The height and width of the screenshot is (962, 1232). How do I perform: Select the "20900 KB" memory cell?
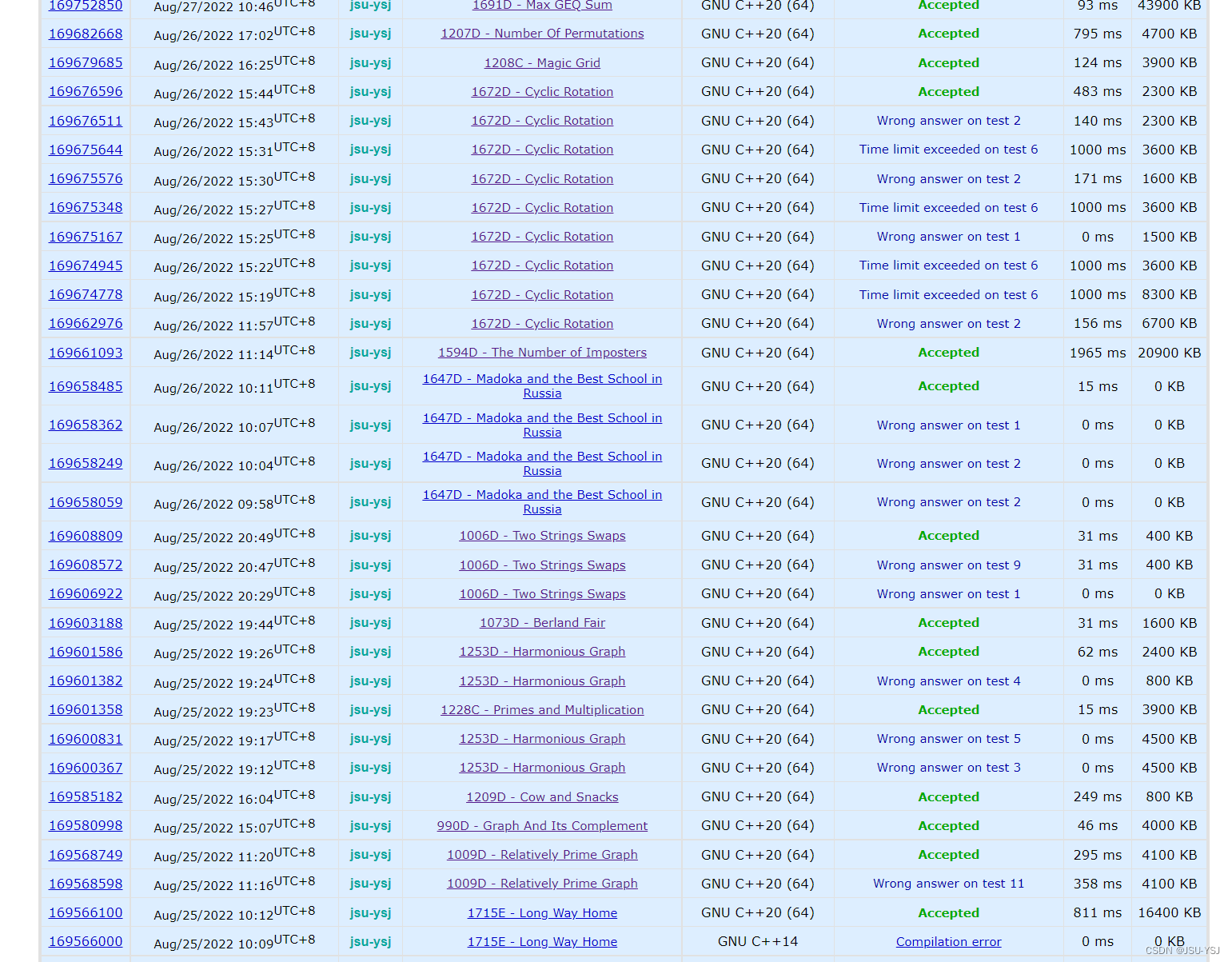[x=1169, y=353]
